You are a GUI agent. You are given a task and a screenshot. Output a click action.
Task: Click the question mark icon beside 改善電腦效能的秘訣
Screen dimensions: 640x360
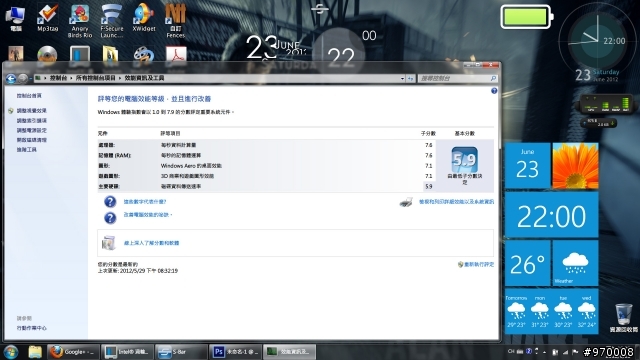110,218
